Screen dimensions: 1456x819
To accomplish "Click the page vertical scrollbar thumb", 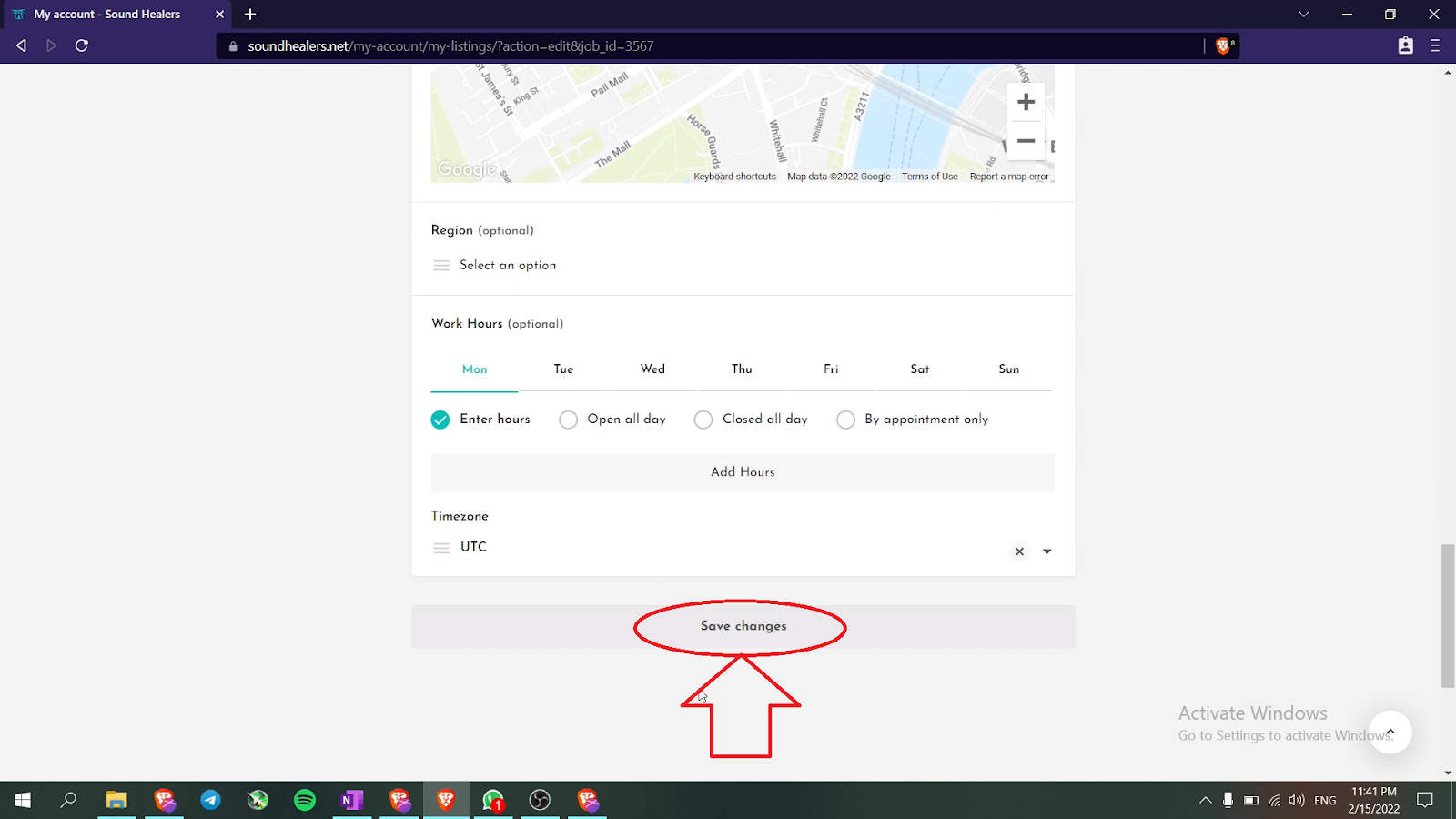I will (x=1448, y=616).
